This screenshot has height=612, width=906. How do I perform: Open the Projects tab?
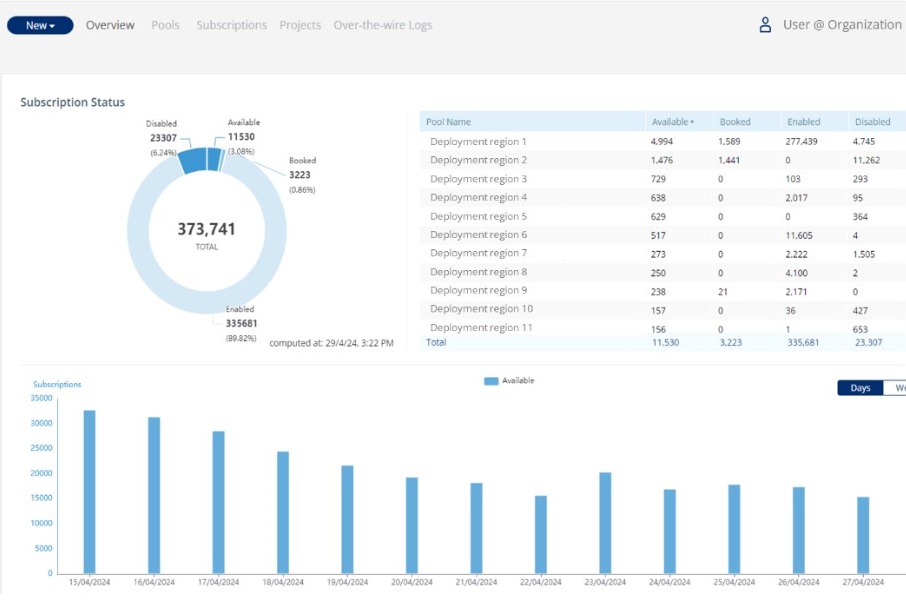[x=300, y=25]
